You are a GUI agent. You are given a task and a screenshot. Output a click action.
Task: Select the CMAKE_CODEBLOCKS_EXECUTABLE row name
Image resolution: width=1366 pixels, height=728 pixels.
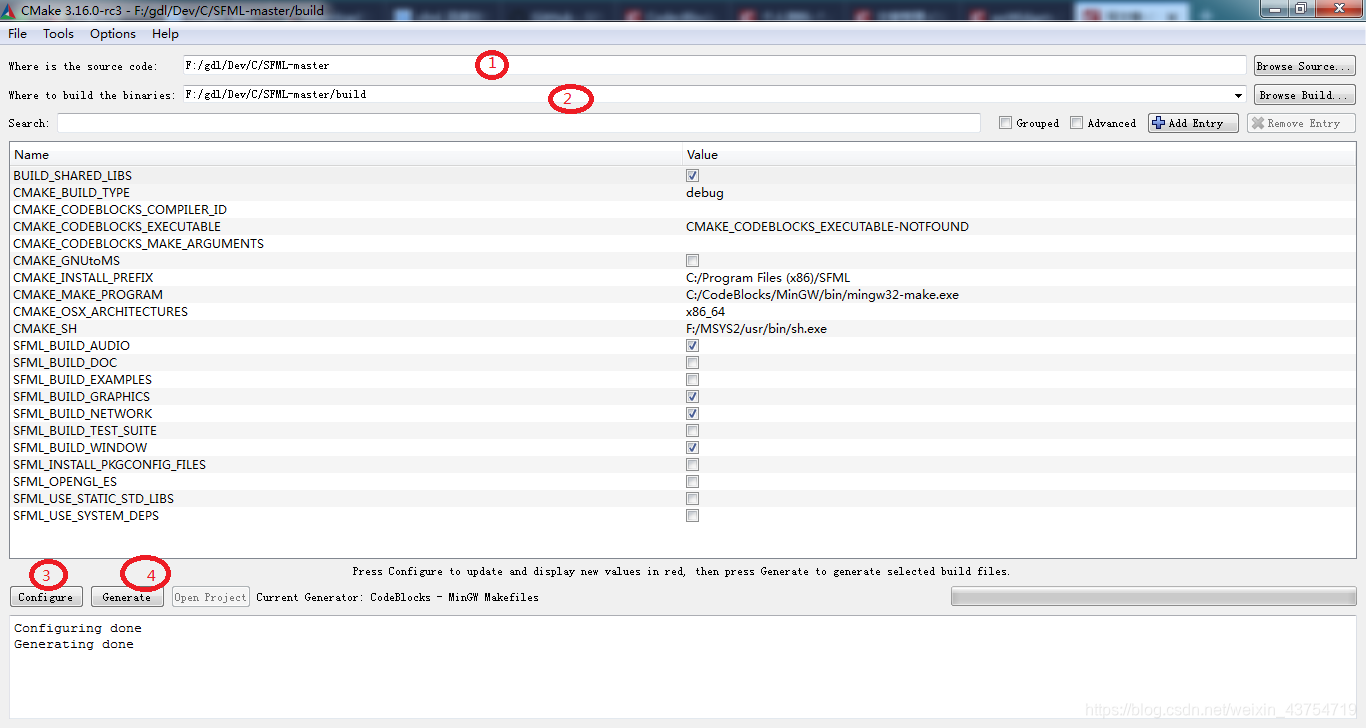(117, 227)
